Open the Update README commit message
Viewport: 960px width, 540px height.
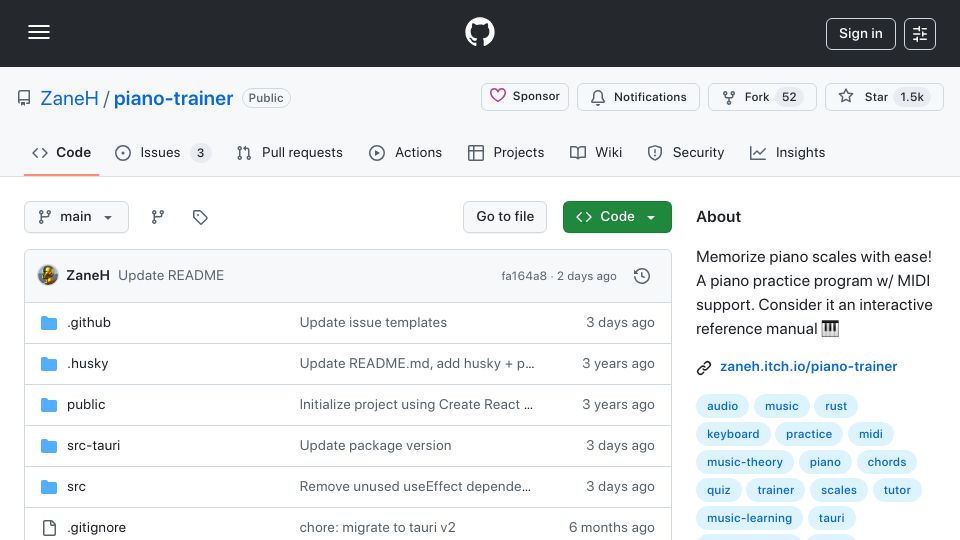coord(171,276)
